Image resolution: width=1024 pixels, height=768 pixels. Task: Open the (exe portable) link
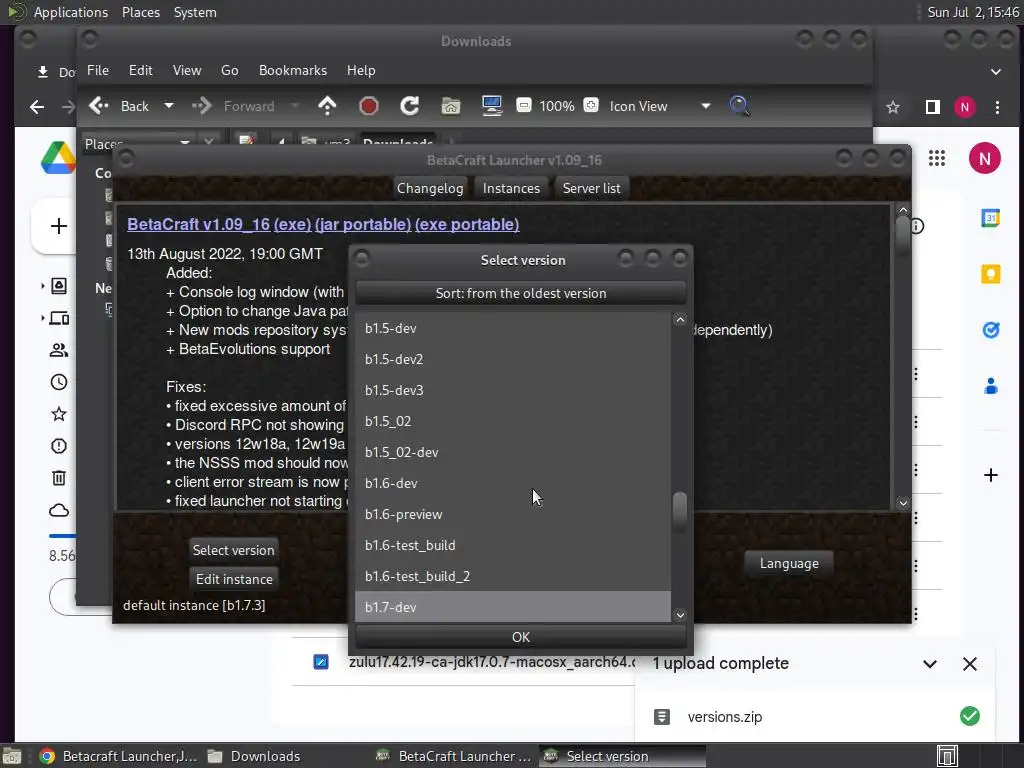tap(467, 224)
